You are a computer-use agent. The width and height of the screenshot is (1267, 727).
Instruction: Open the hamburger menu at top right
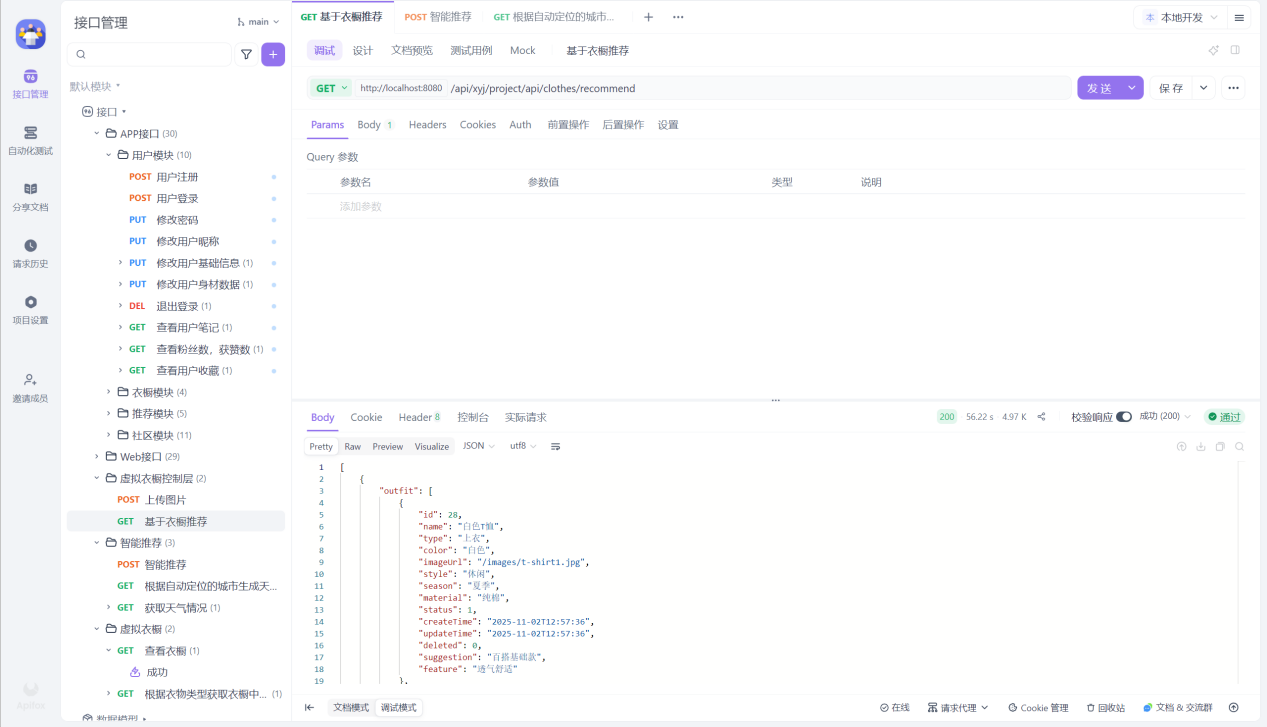pyautogui.click(x=1239, y=18)
